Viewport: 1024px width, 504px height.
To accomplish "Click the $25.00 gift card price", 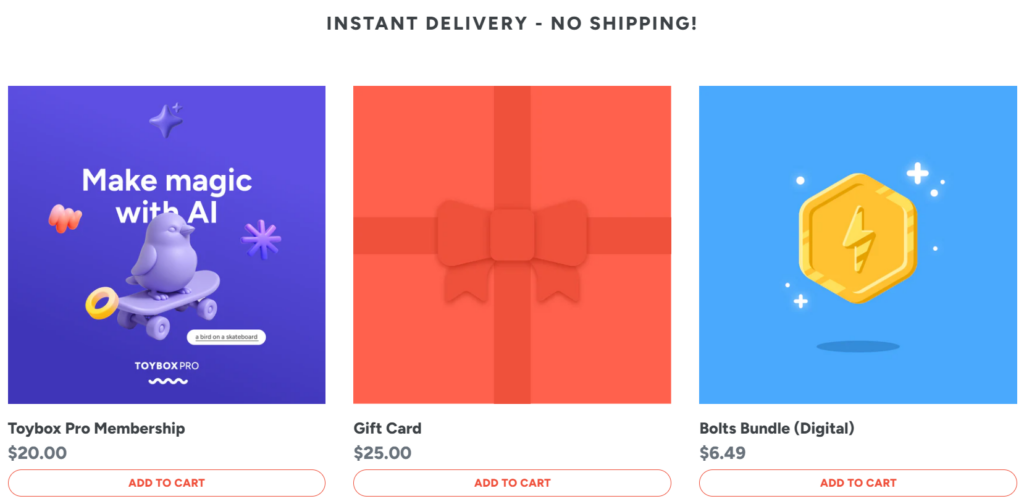I will click(382, 453).
